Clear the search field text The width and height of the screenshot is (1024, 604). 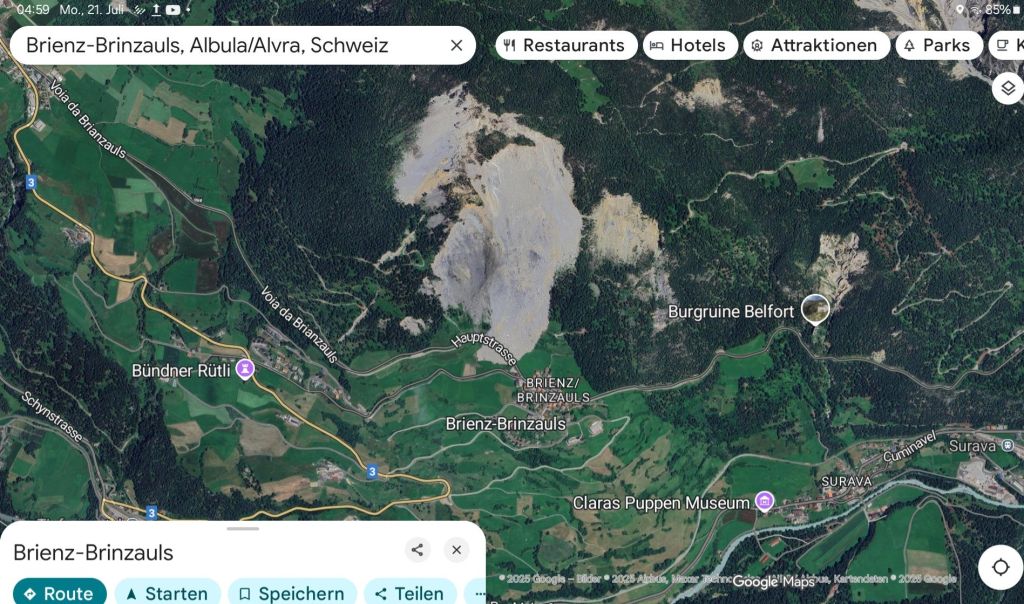(456, 45)
